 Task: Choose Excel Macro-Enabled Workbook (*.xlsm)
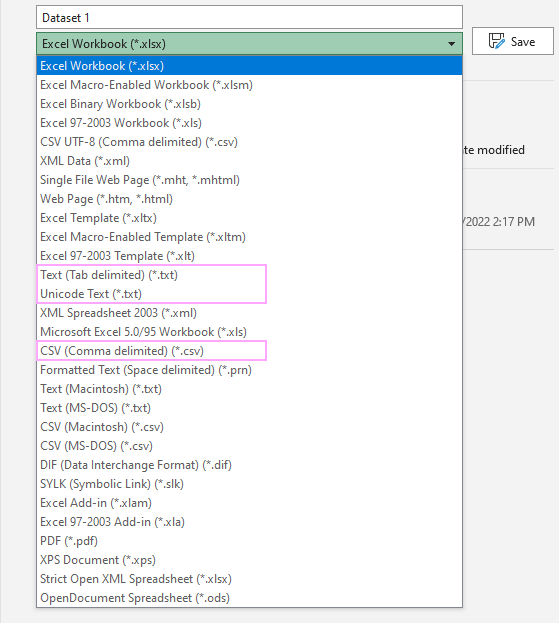pyautogui.click(x=250, y=85)
